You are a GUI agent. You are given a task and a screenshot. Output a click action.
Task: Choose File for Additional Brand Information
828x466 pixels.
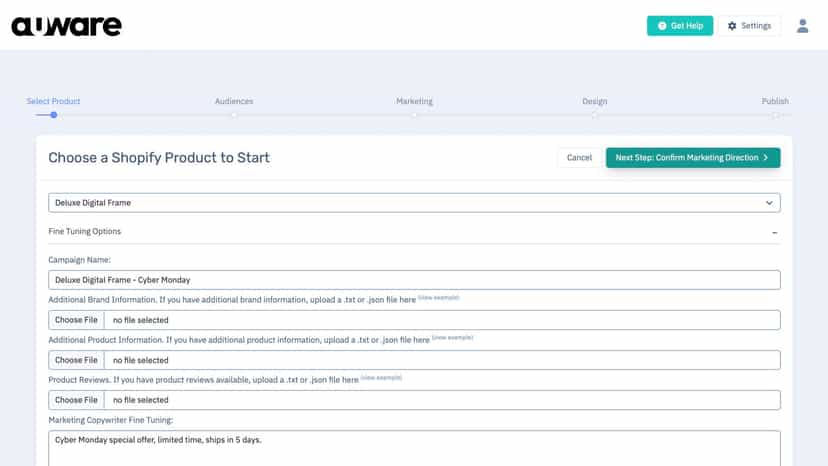(x=76, y=320)
